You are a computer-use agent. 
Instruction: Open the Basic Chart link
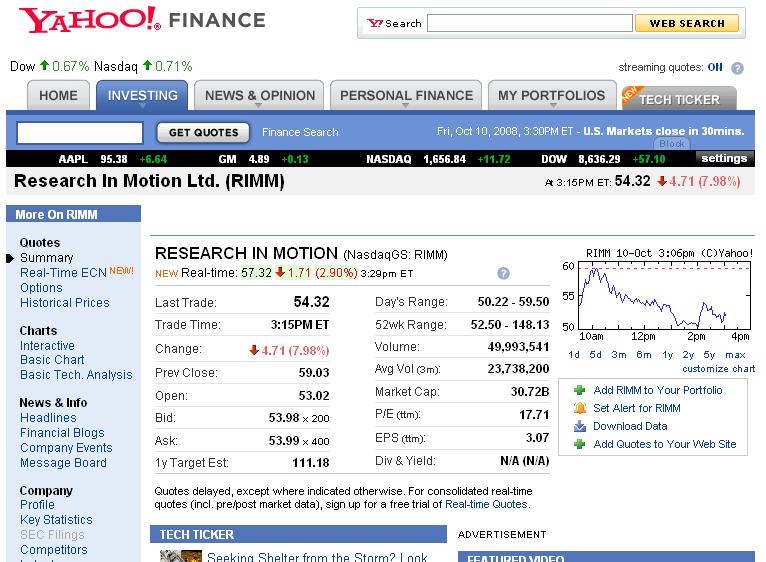tap(52, 360)
